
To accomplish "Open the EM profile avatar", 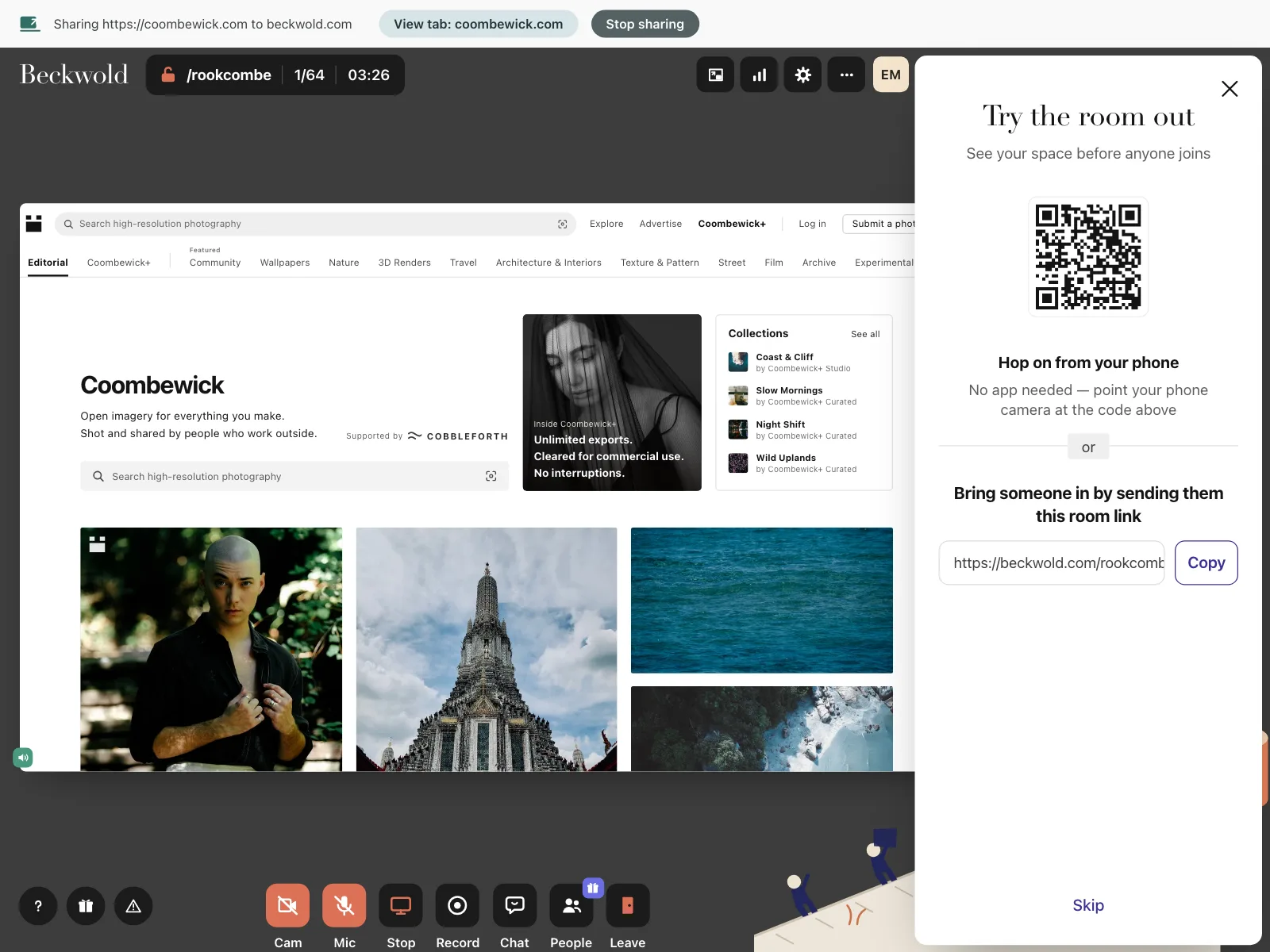I will [891, 75].
